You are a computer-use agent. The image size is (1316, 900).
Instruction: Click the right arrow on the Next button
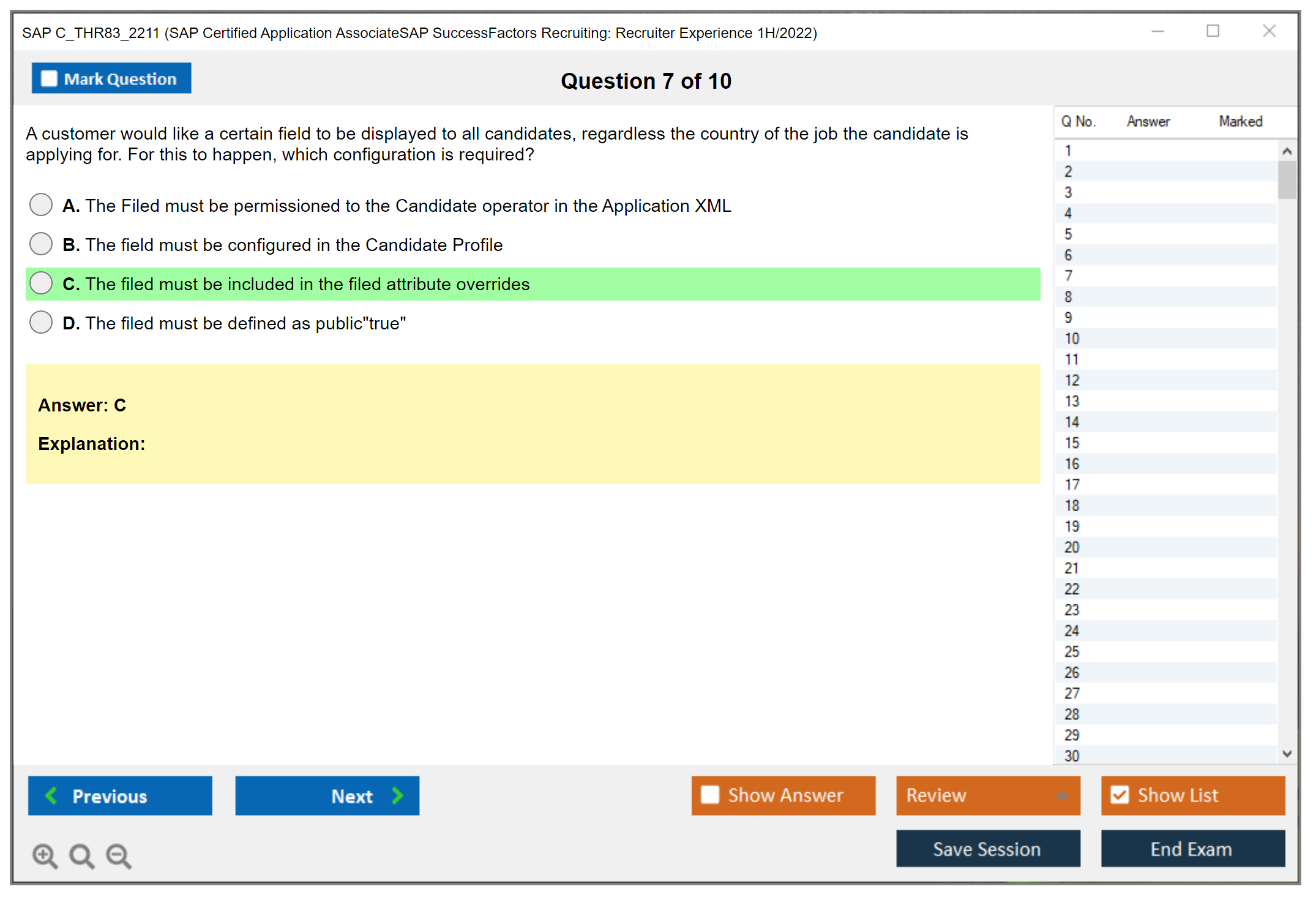pyautogui.click(x=398, y=795)
